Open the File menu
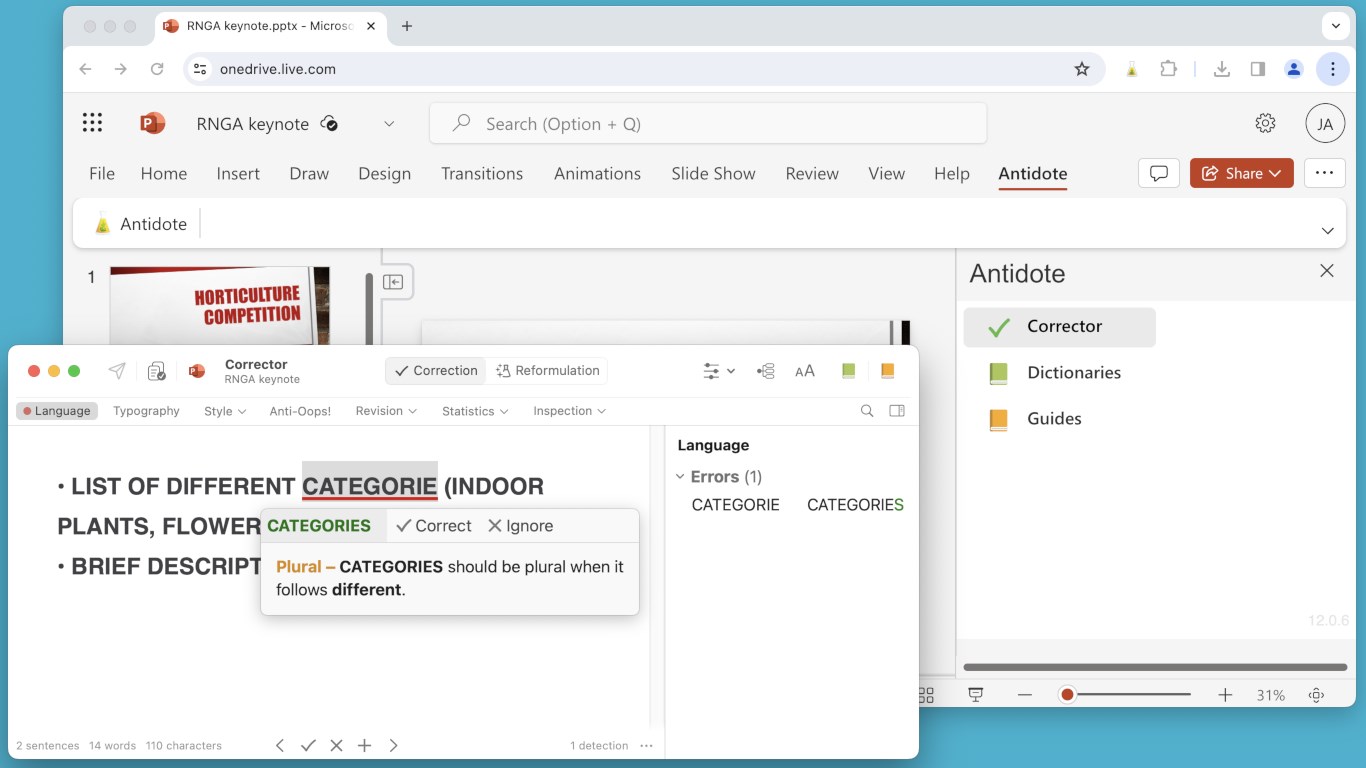This screenshot has height=768, width=1366. (102, 173)
